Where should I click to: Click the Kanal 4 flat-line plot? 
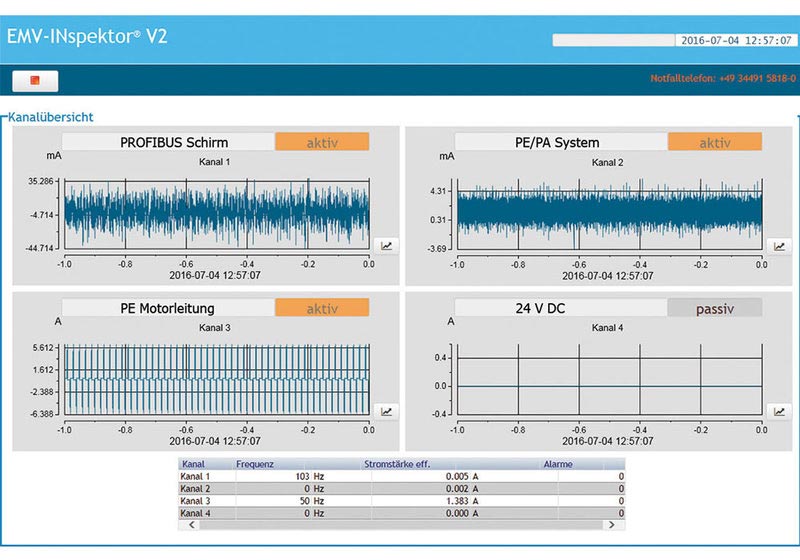coord(610,380)
